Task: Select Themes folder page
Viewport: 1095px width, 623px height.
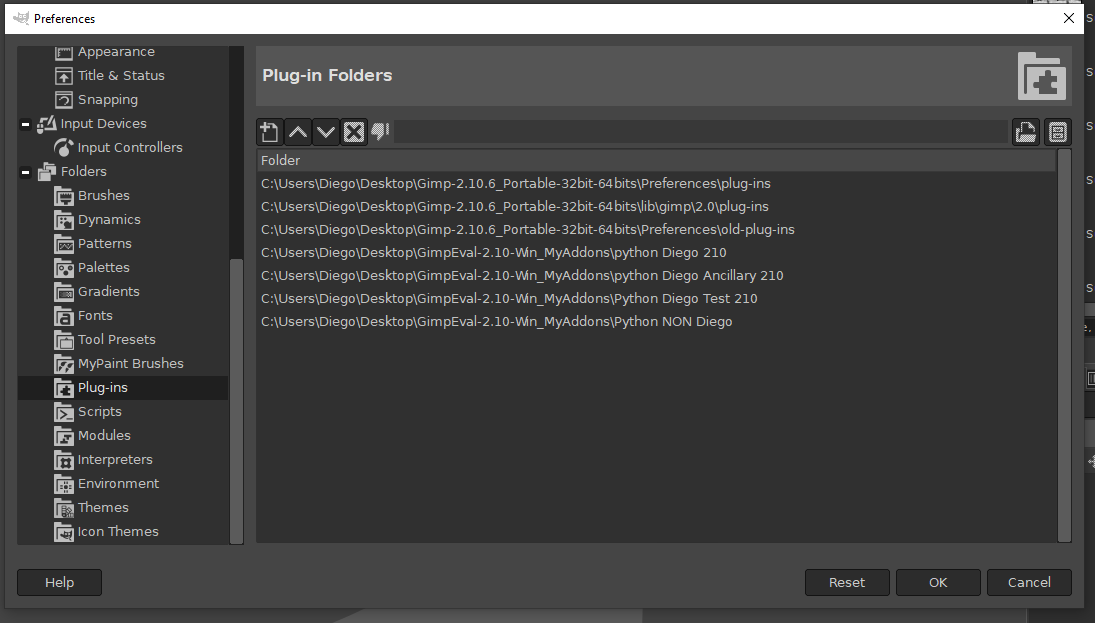Action: point(103,508)
